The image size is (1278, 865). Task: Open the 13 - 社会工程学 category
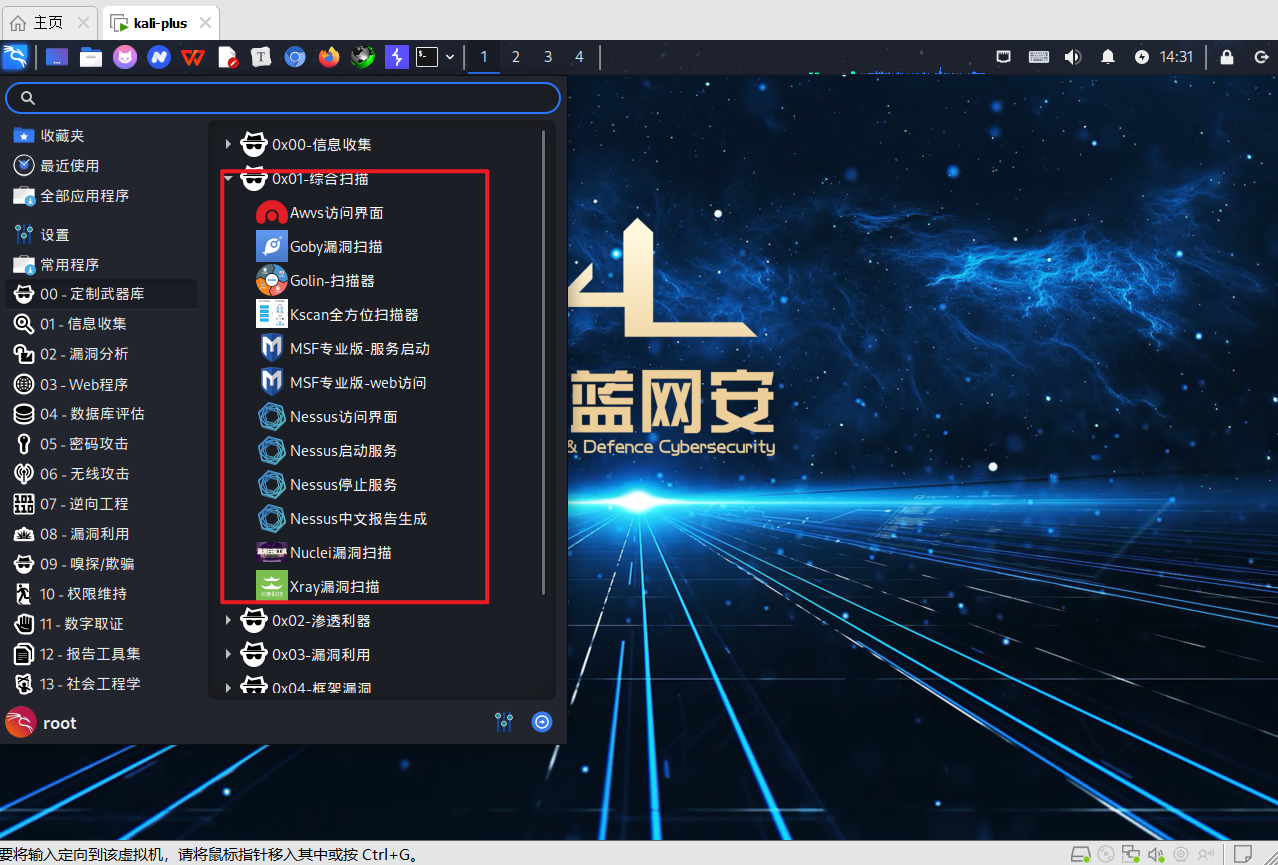pyautogui.click(x=103, y=684)
